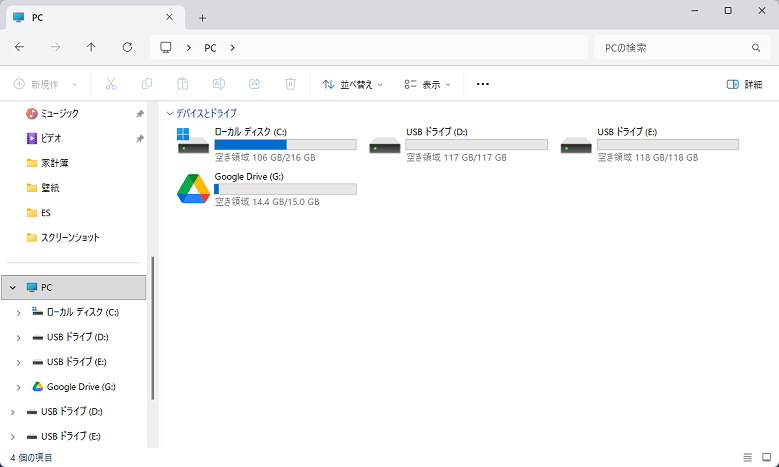Click the monitor icon in address bar
The height and width of the screenshot is (467, 779).
click(x=165, y=47)
